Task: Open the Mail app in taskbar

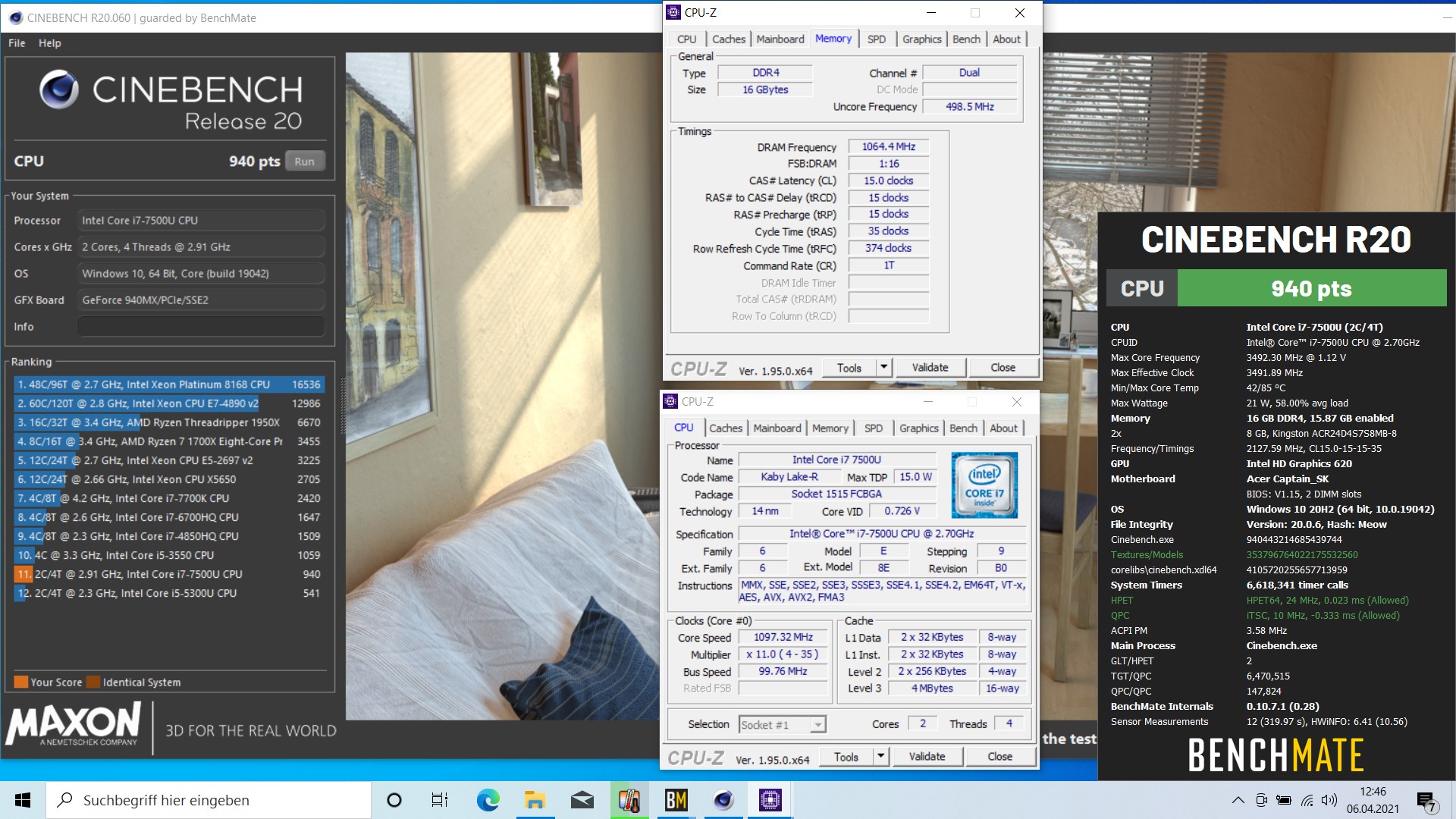Action: 582,800
